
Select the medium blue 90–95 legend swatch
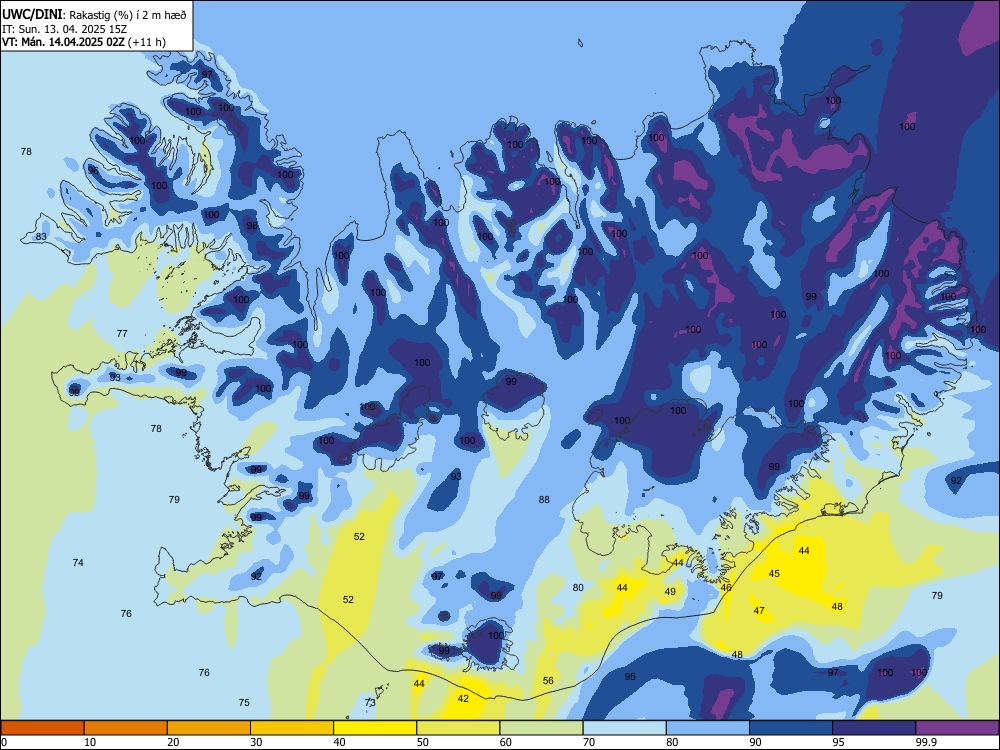click(791, 728)
